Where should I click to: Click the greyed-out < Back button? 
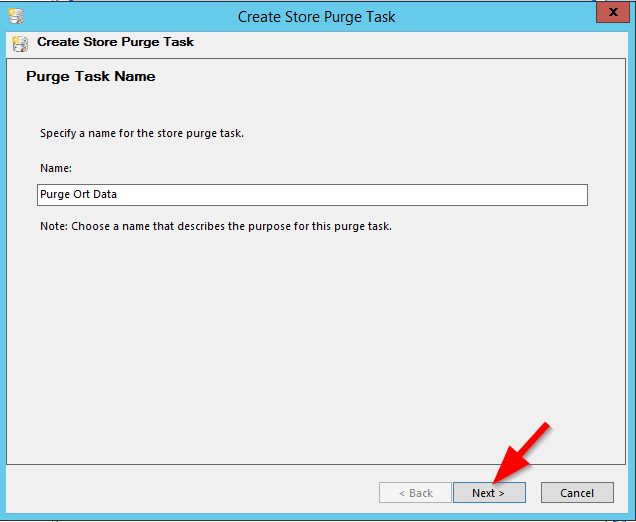415,493
